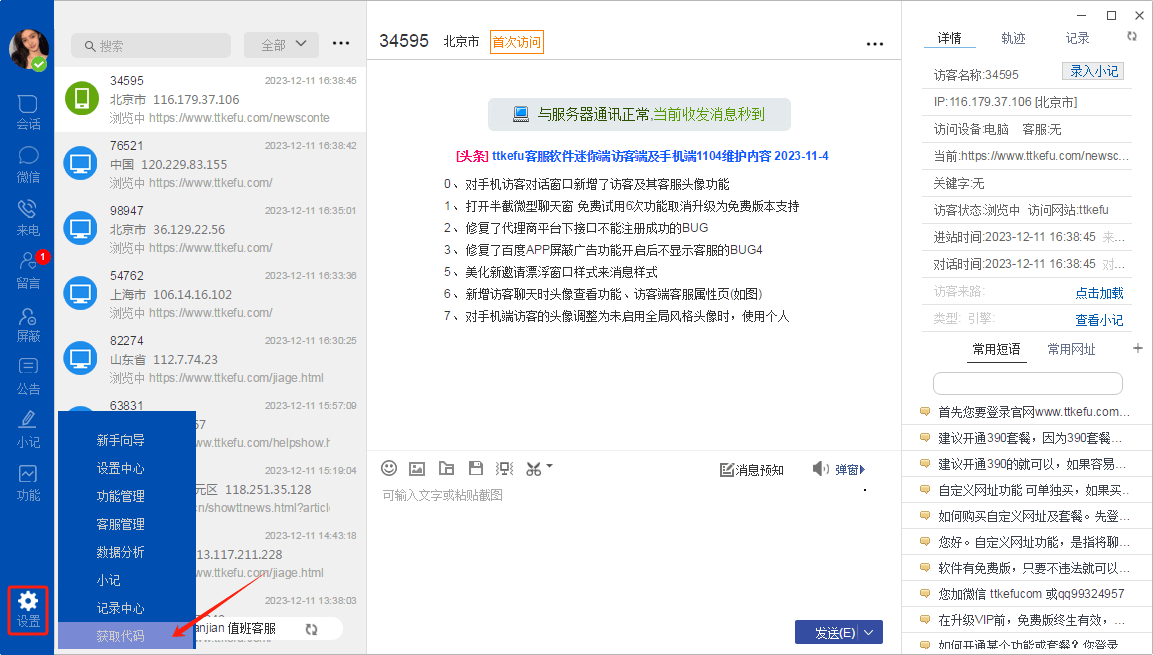The width and height of the screenshot is (1153, 655).
Task: Select 新手向导 from the settings menu
Action: pos(121,440)
